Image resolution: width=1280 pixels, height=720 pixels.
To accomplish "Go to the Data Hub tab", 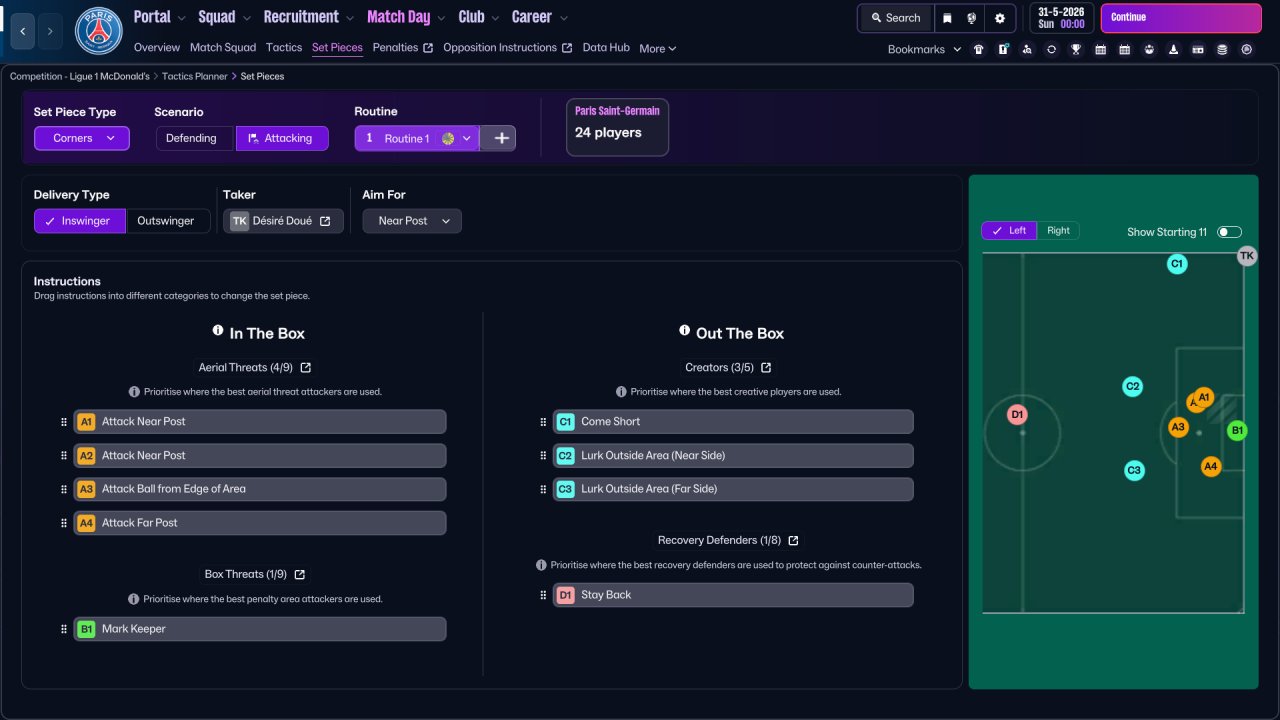I will click(606, 47).
